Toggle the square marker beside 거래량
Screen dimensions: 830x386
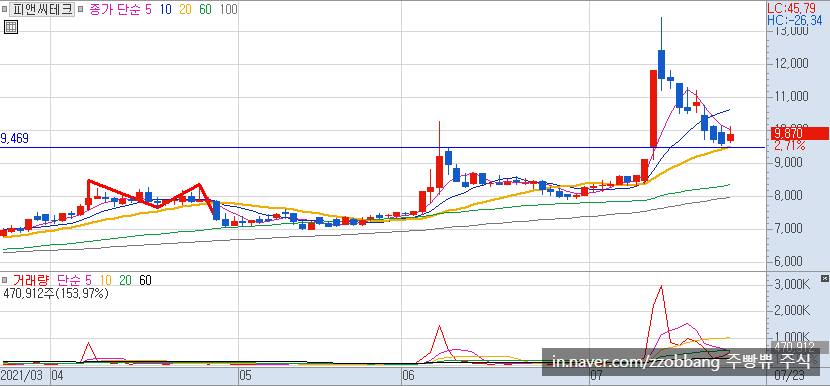point(4,280)
